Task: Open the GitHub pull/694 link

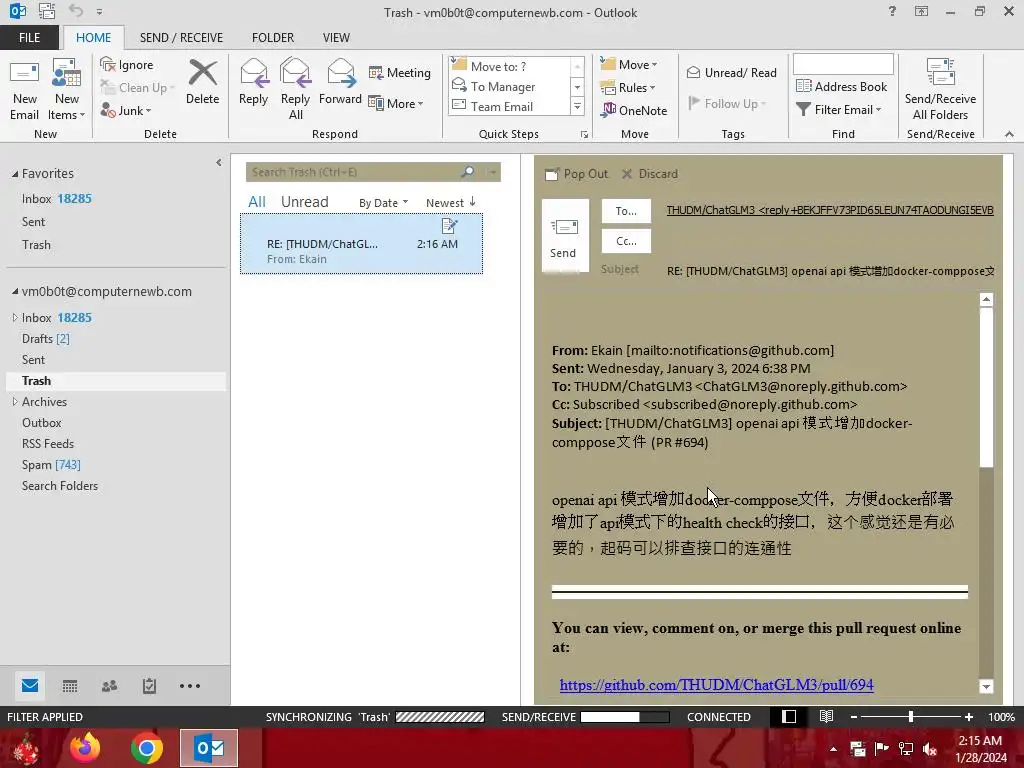Action: [x=716, y=684]
